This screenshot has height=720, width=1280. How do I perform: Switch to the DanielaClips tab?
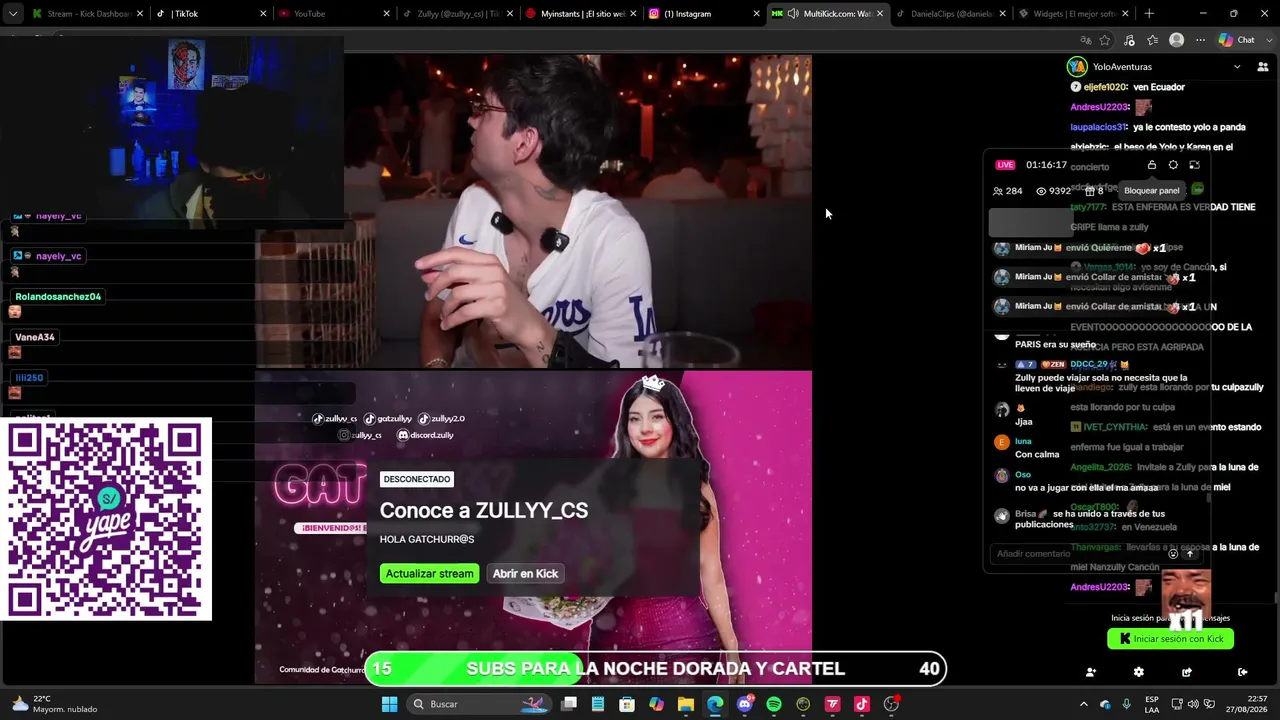pyautogui.click(x=948, y=14)
